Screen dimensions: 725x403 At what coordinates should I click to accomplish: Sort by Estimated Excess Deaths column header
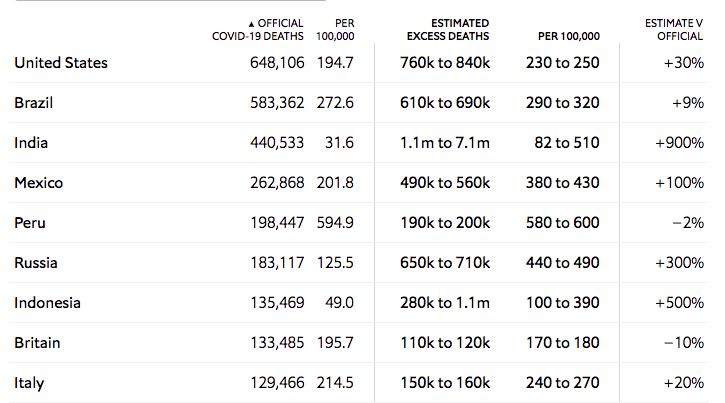[448, 30]
